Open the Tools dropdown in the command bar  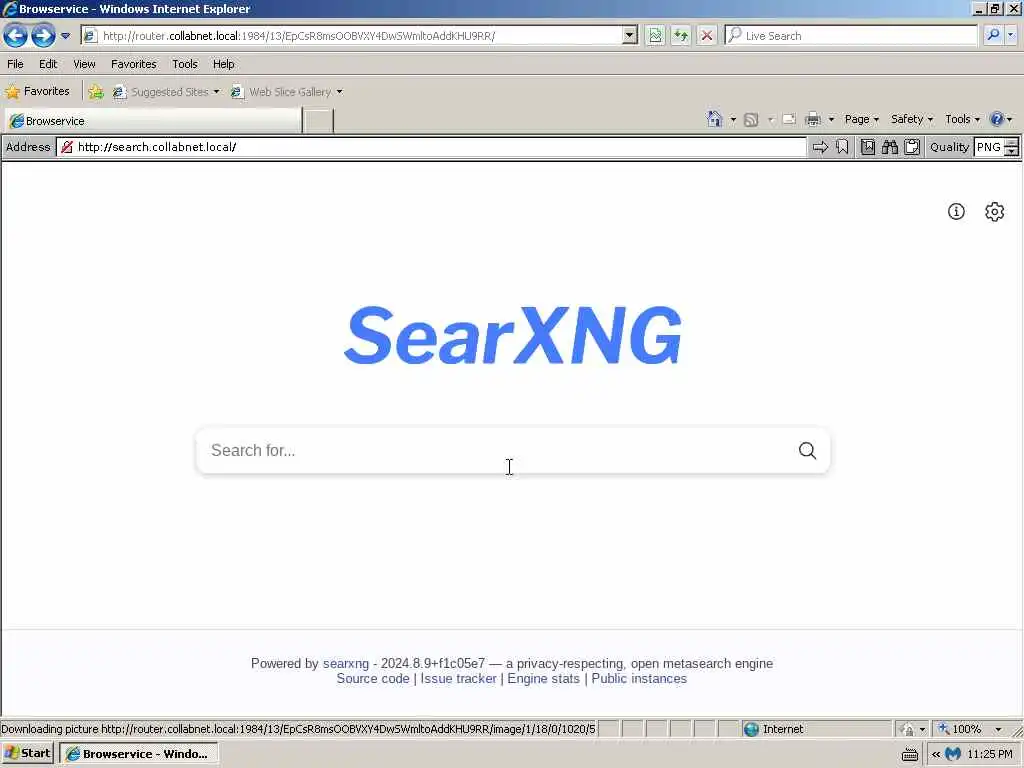click(962, 119)
